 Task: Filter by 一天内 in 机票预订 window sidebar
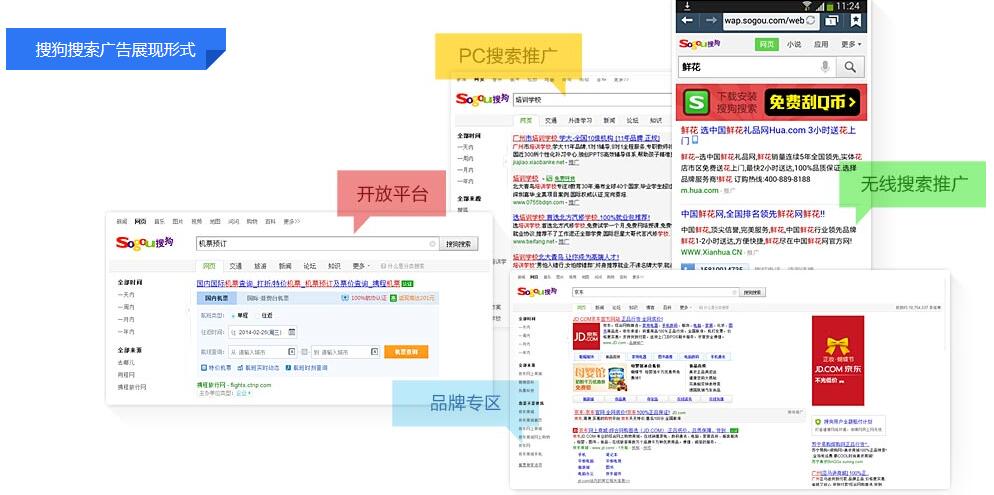[126, 295]
